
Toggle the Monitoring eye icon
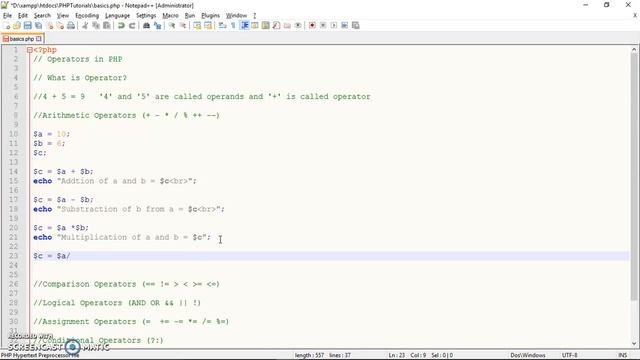[x=298, y=25]
